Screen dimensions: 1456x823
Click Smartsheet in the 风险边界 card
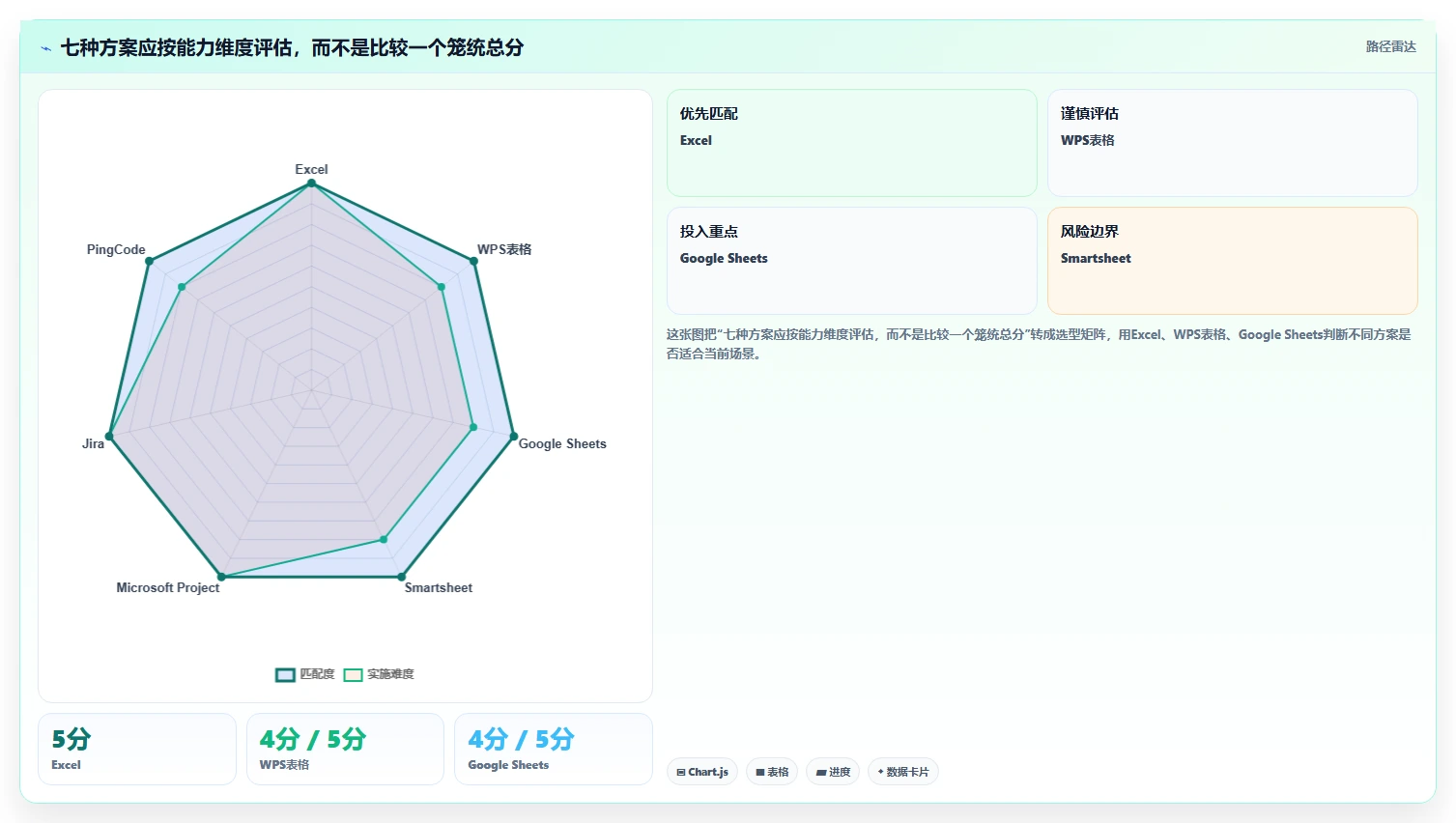tap(1096, 258)
